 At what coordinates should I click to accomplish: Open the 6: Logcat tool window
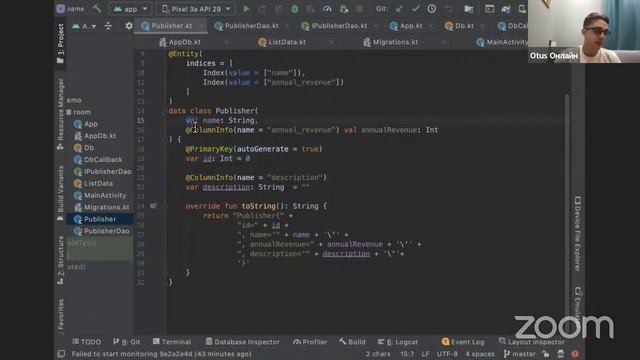click(x=398, y=342)
